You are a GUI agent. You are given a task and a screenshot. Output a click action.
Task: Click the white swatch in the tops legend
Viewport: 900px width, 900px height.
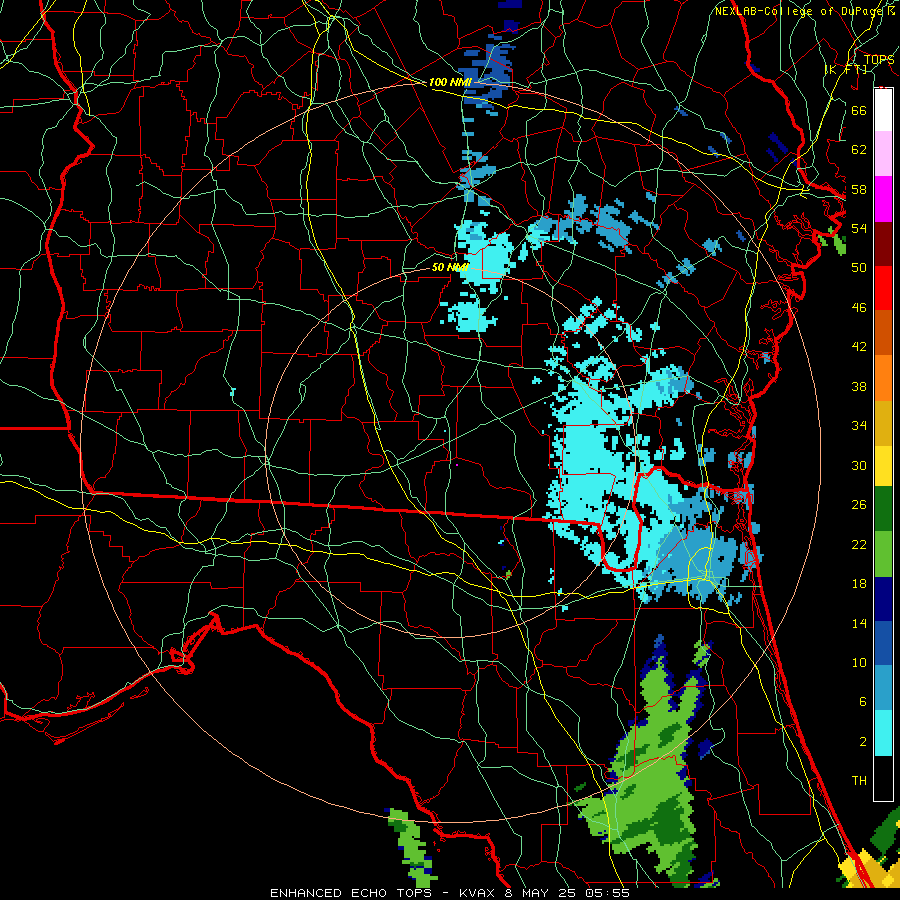click(883, 110)
